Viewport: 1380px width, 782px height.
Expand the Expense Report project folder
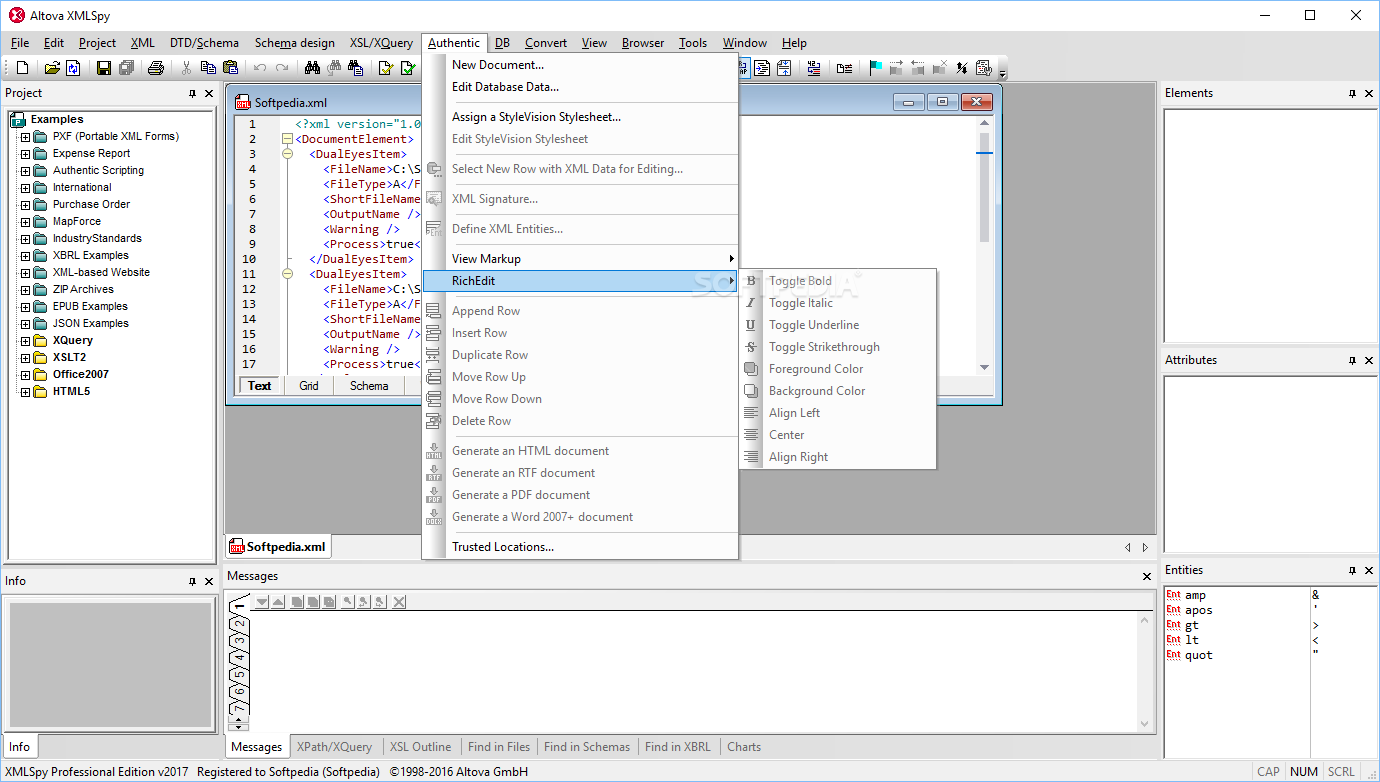[26, 153]
